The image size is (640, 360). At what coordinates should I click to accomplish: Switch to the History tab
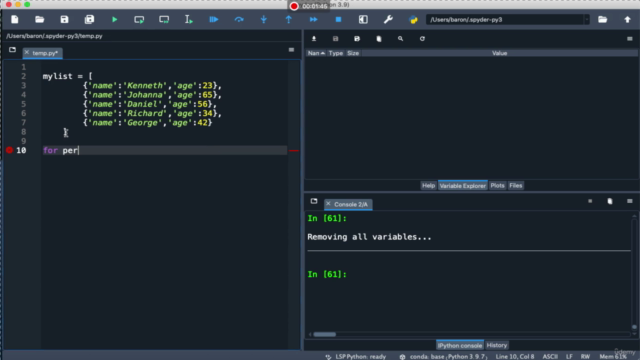coord(496,345)
